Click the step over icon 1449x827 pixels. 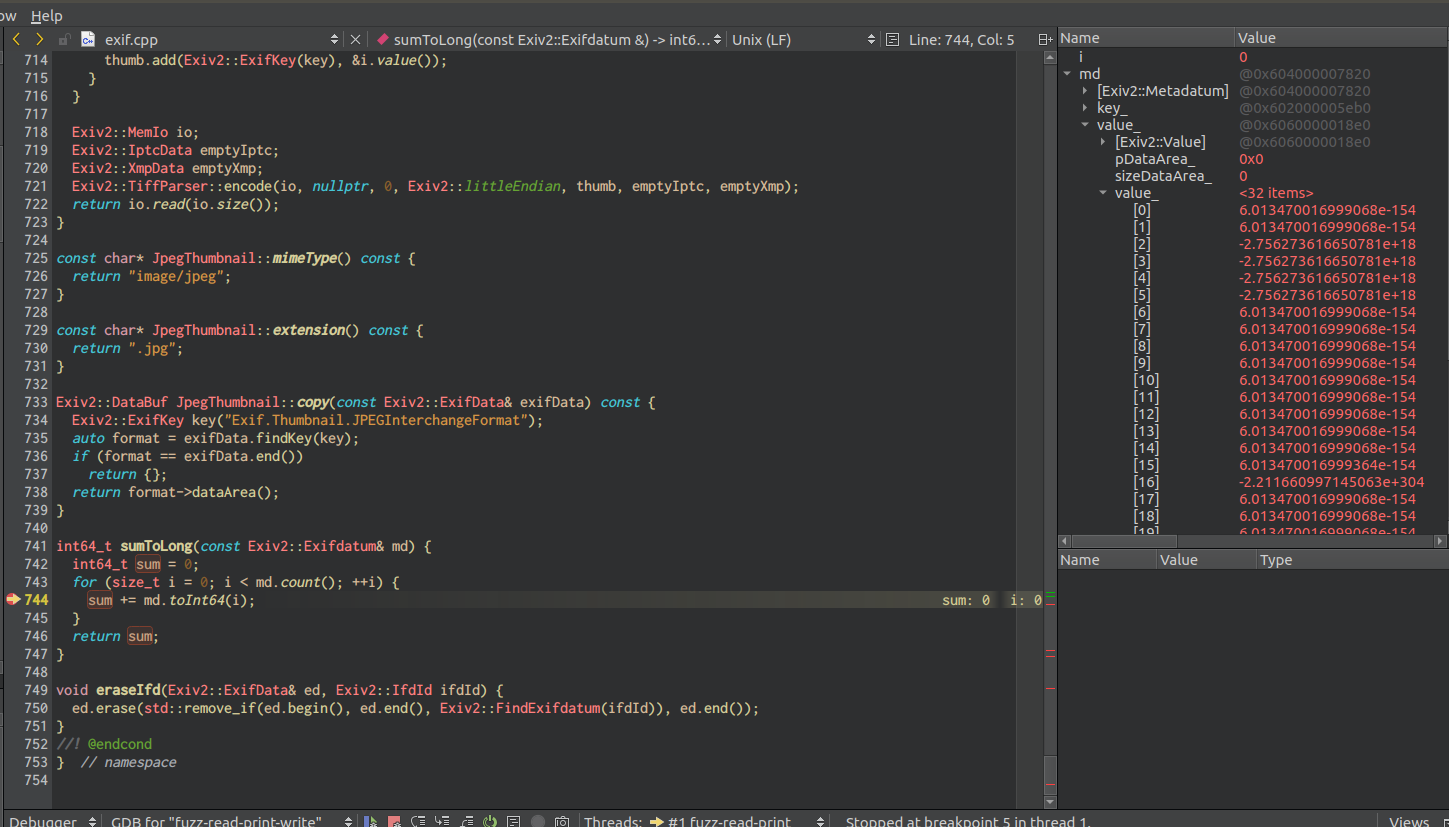(418, 820)
